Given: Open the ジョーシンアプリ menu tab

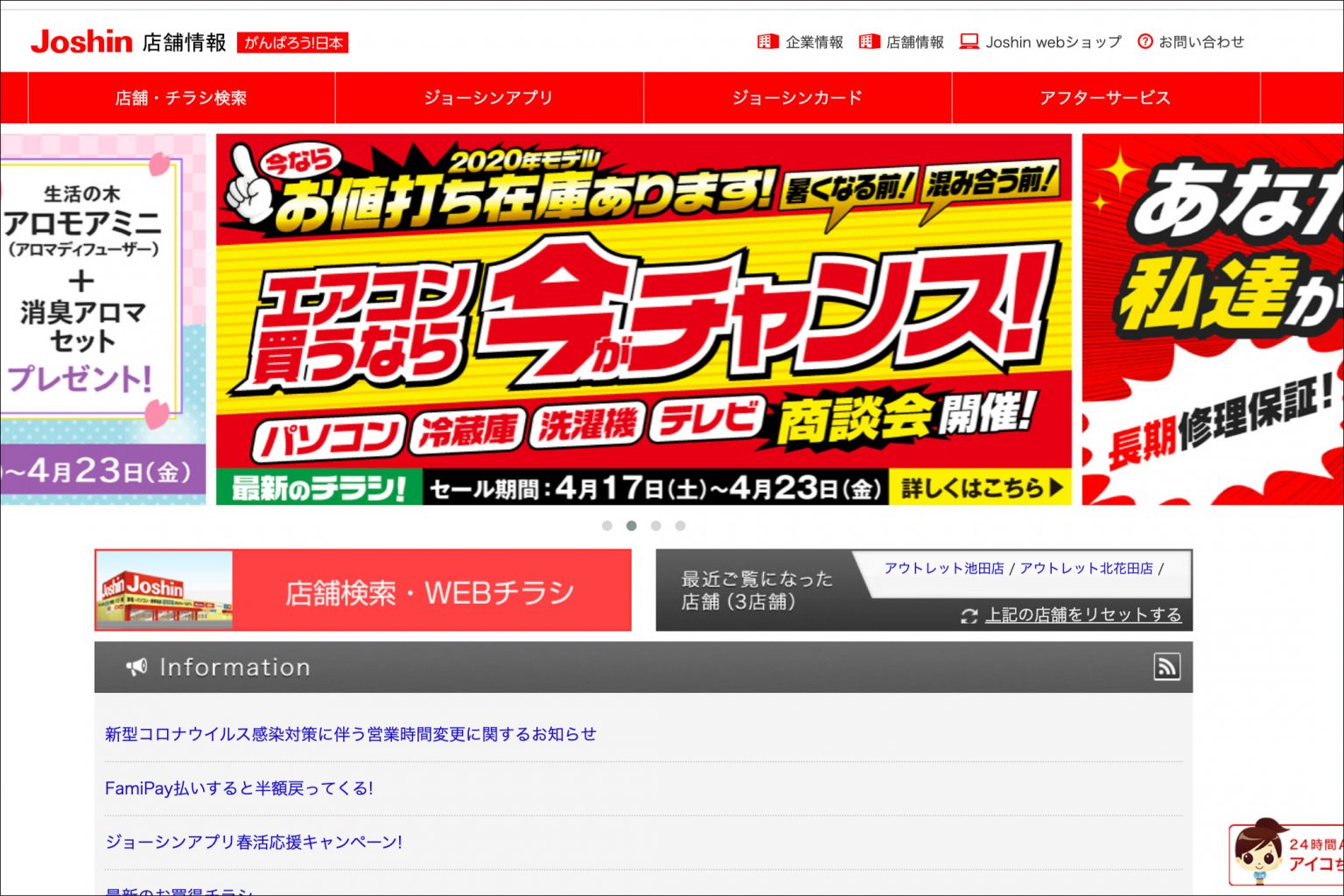Looking at the screenshot, I should [x=486, y=98].
